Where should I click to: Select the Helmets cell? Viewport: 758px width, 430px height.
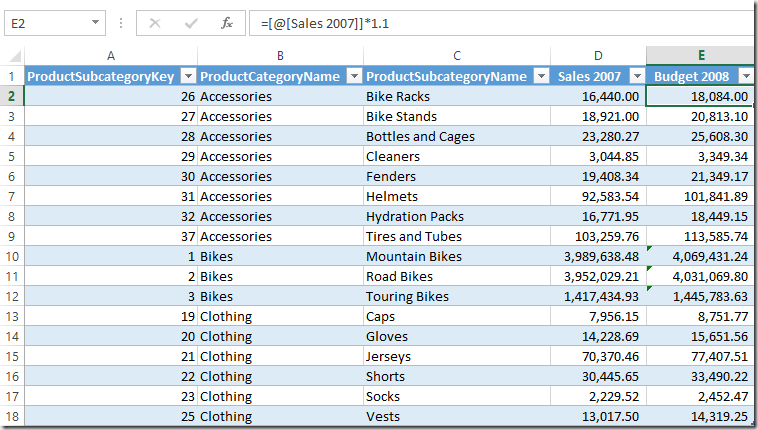[456, 196]
